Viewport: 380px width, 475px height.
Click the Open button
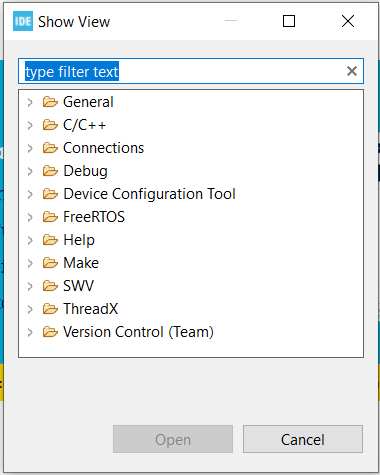coord(173,439)
